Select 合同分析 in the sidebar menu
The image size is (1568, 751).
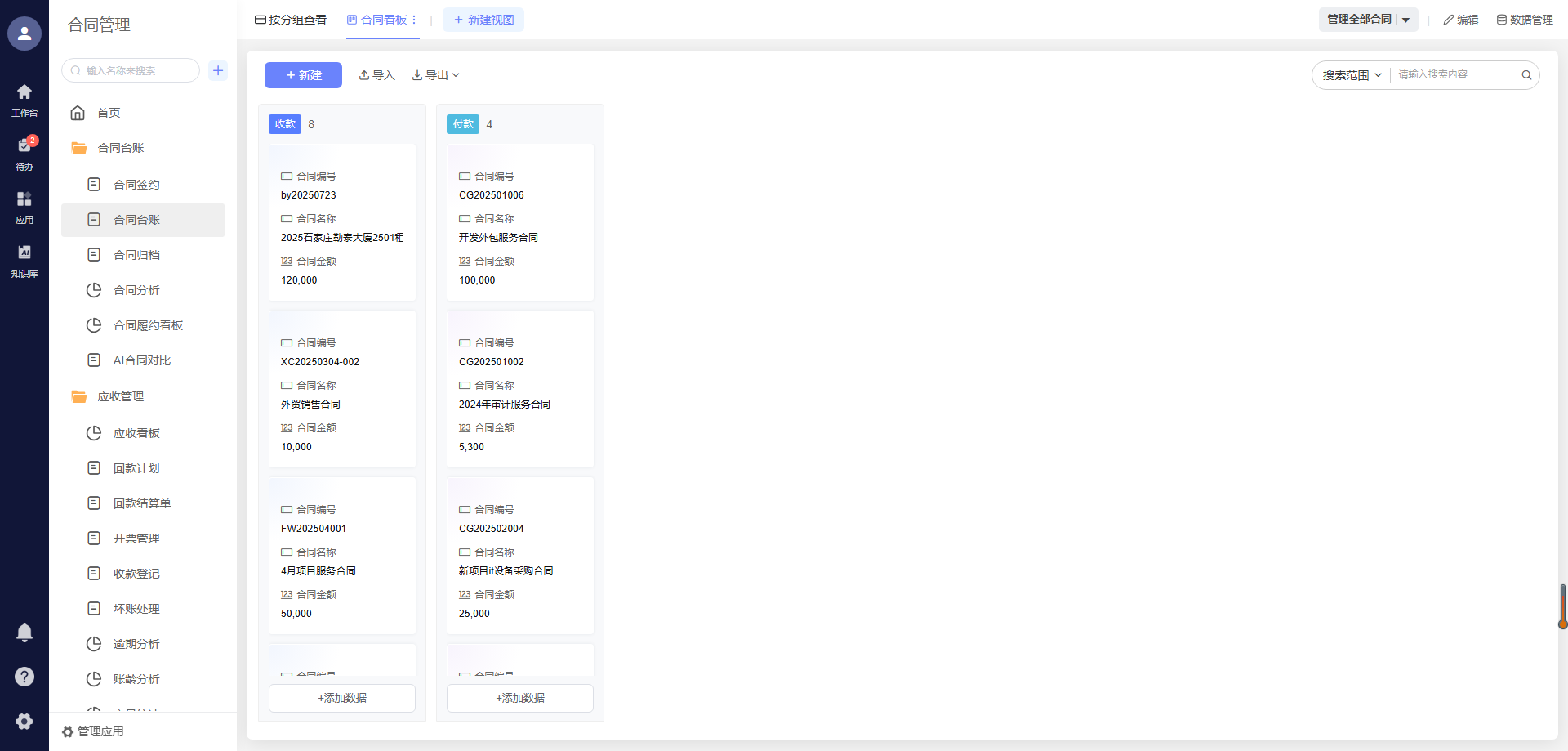136,290
